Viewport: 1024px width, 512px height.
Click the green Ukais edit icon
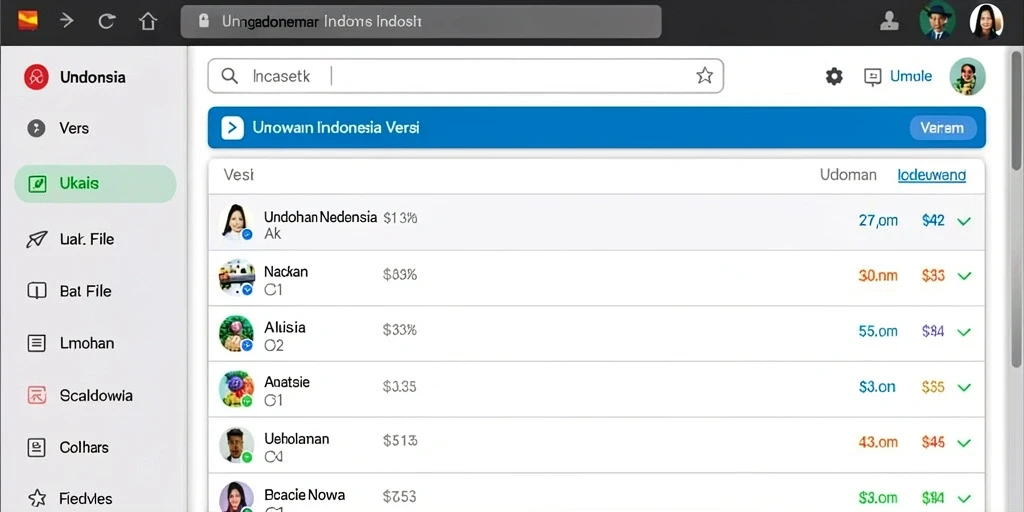(37, 184)
